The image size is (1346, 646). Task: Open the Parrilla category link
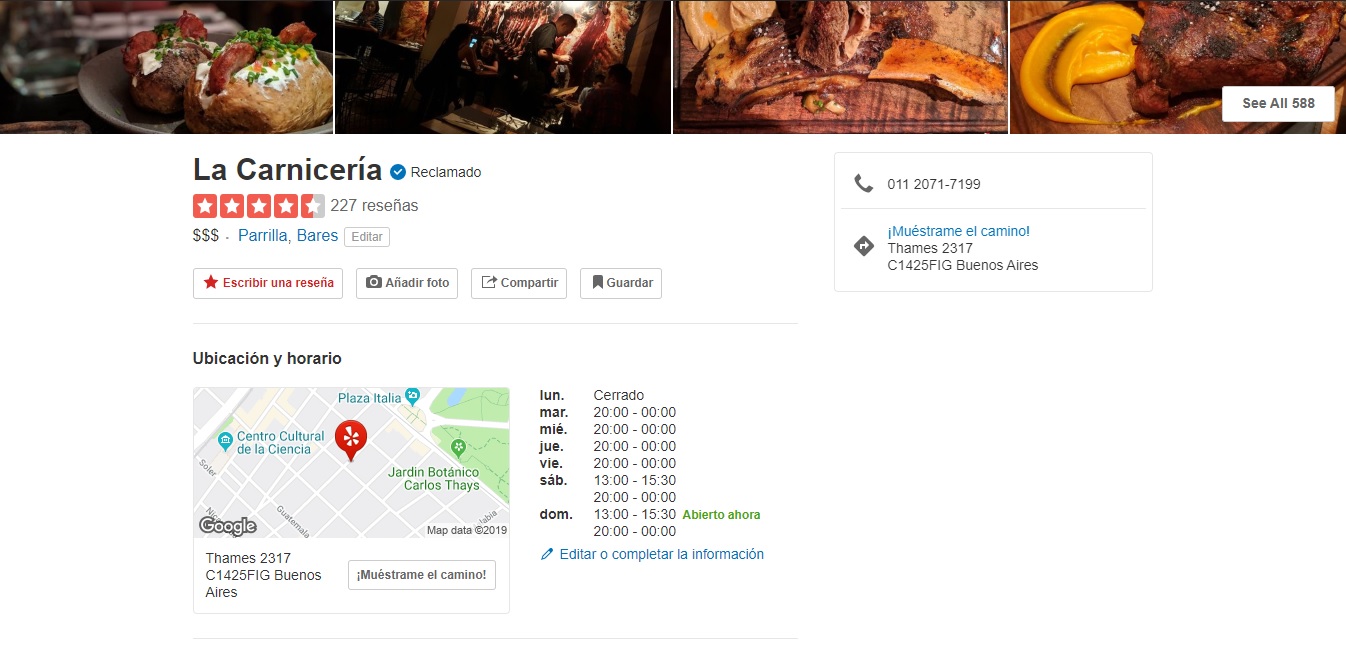click(264, 236)
